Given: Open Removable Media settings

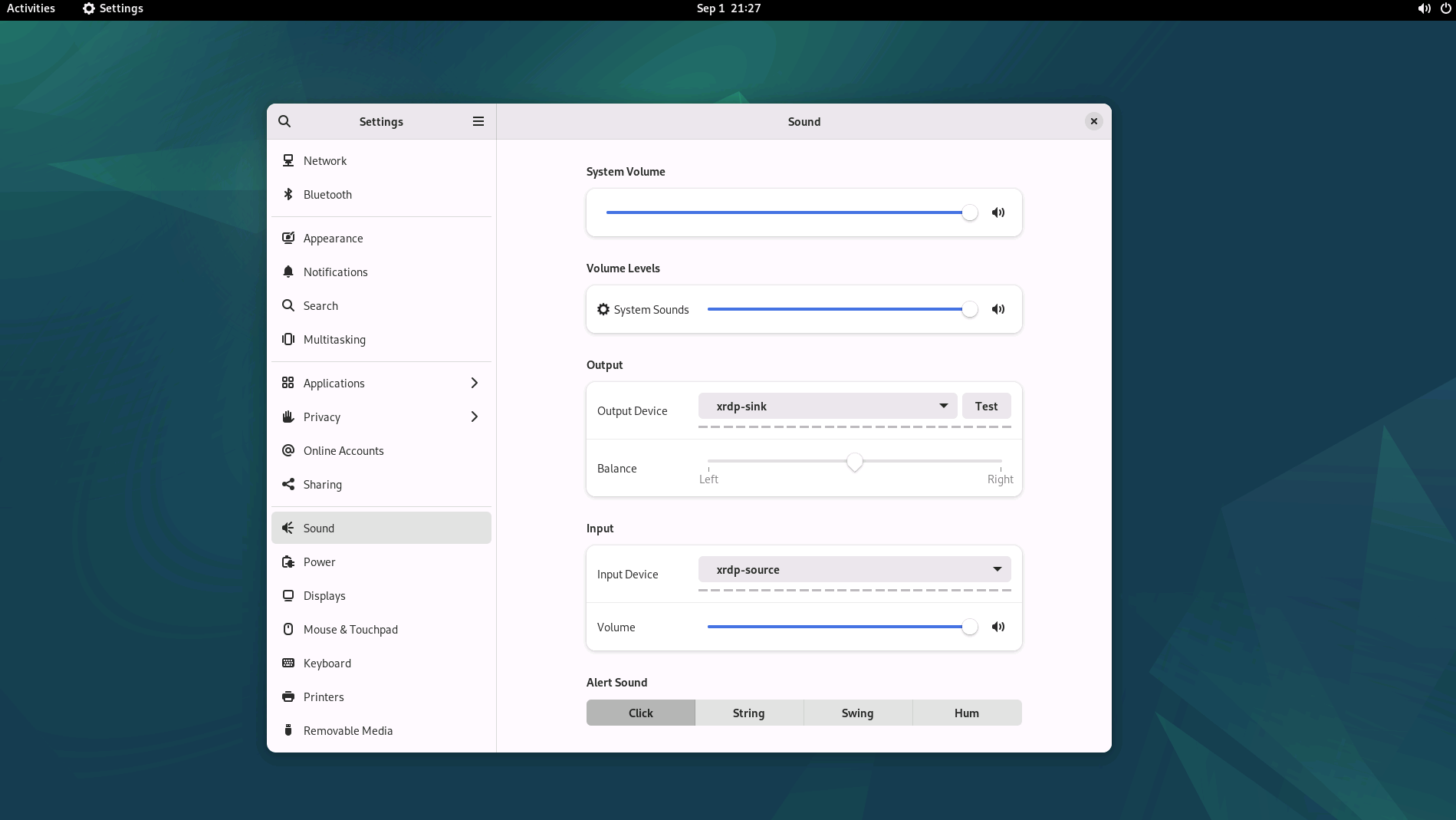Looking at the screenshot, I should 381,730.
